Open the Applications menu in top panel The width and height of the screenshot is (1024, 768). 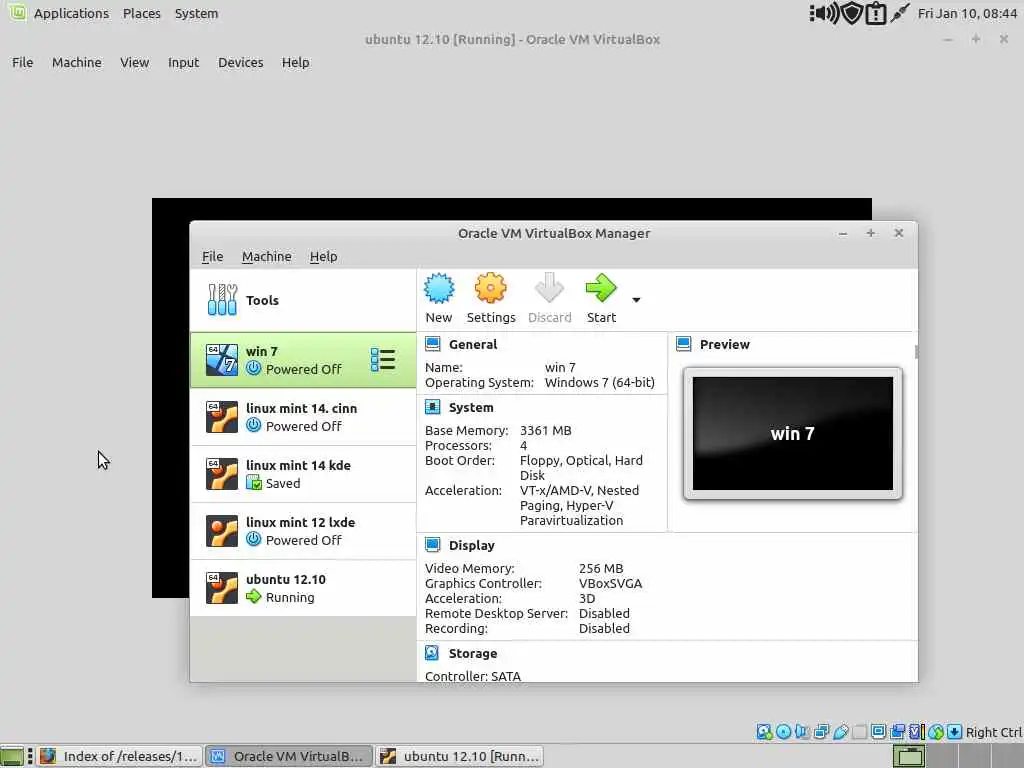point(71,14)
